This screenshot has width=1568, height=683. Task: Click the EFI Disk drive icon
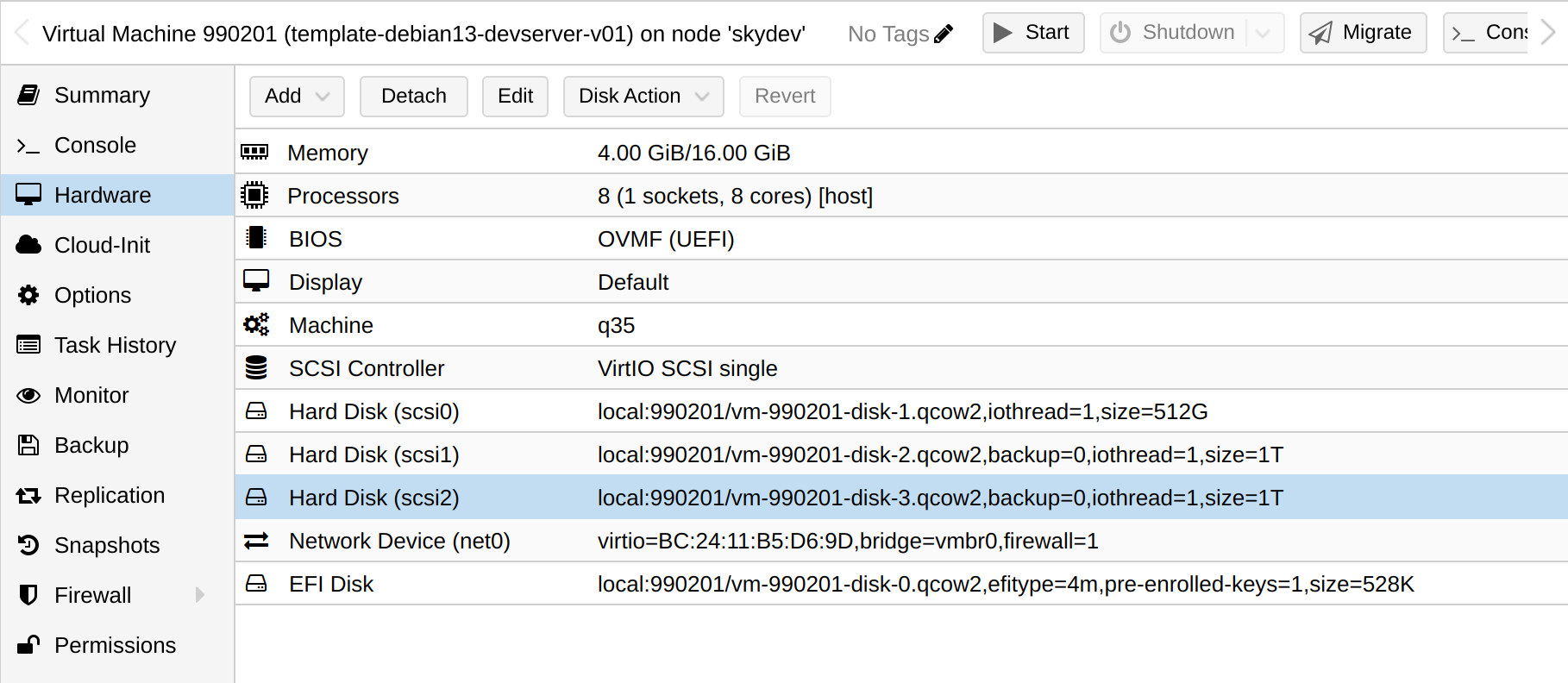point(256,584)
